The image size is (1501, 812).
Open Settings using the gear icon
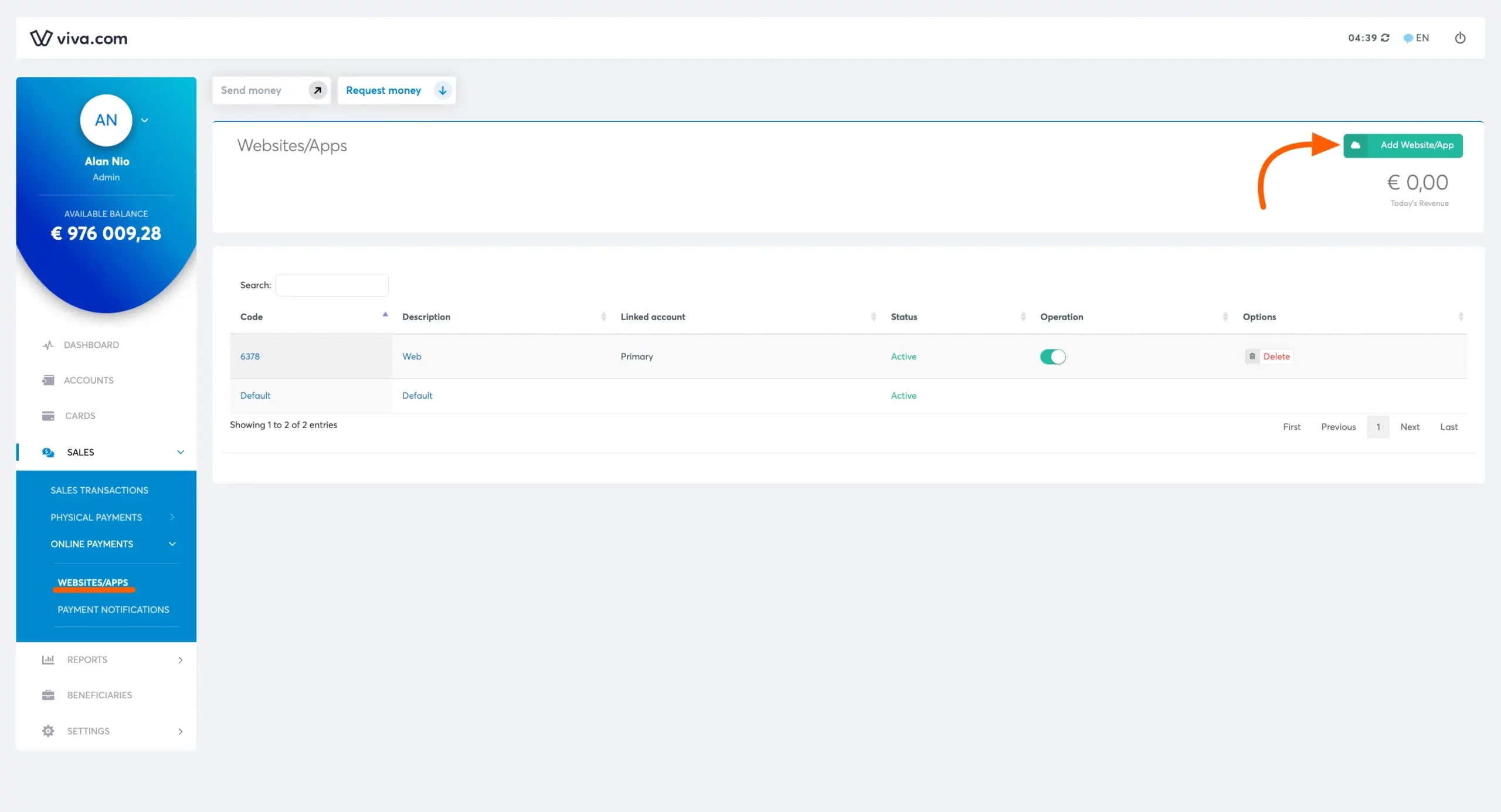click(x=49, y=731)
